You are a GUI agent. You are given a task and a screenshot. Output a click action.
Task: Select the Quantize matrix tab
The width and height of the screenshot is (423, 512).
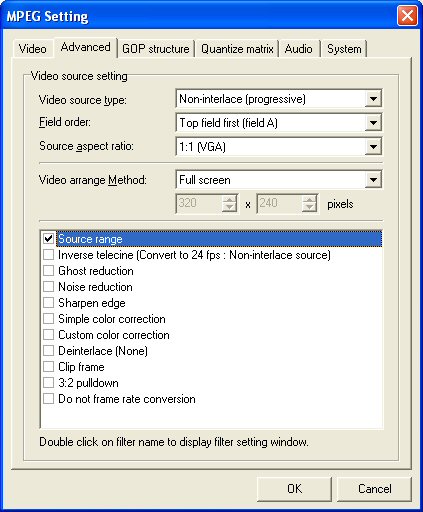point(237,49)
